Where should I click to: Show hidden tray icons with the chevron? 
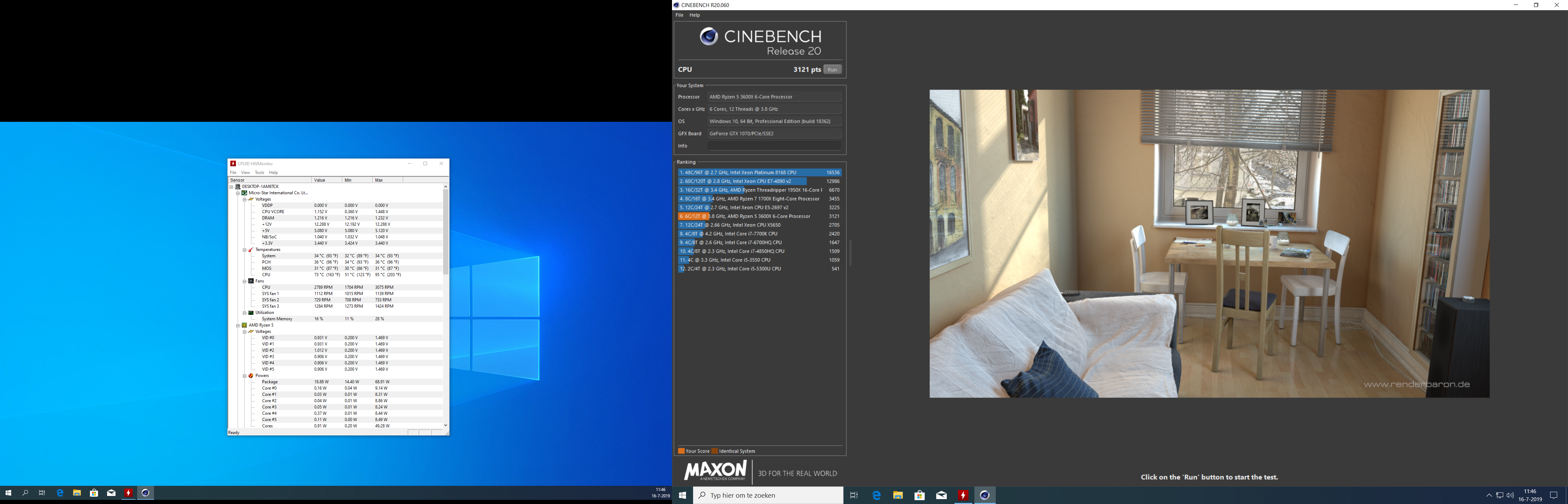[1489, 496]
